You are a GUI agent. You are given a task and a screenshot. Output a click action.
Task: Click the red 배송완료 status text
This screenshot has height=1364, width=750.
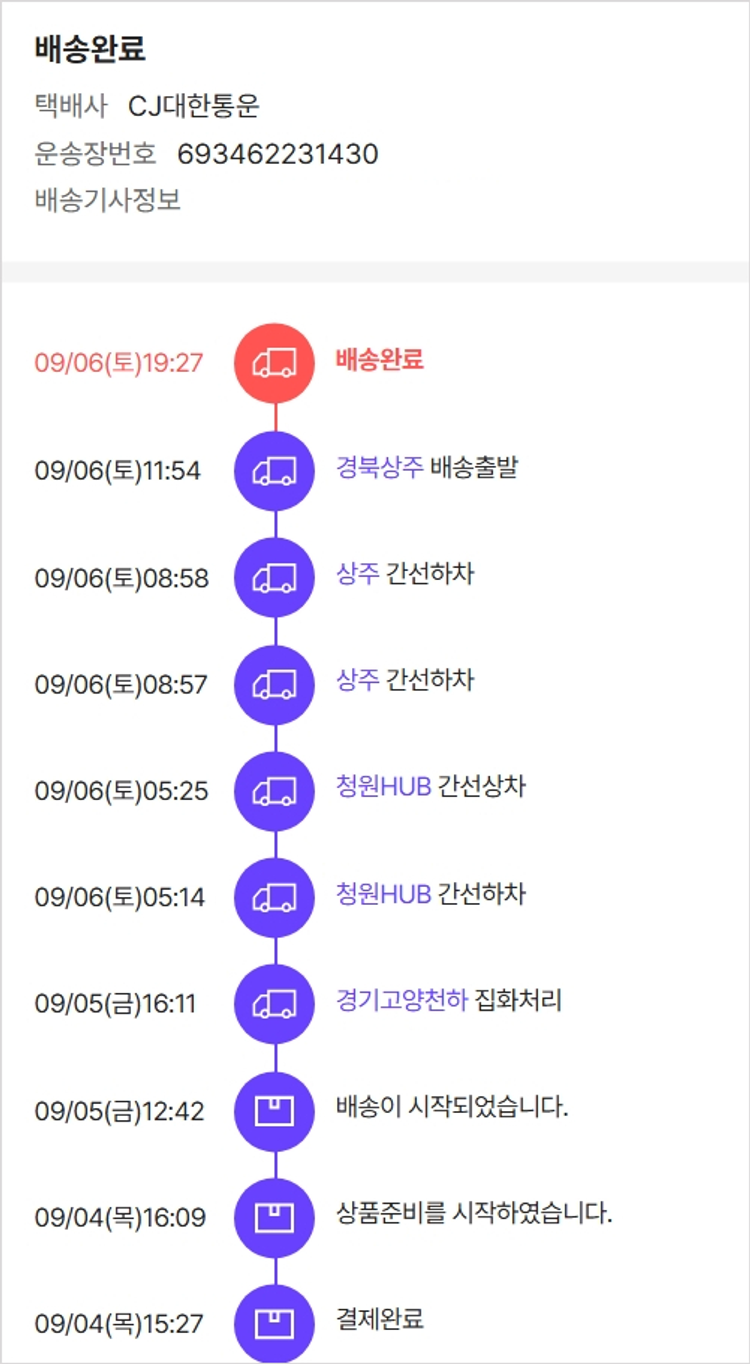(380, 360)
